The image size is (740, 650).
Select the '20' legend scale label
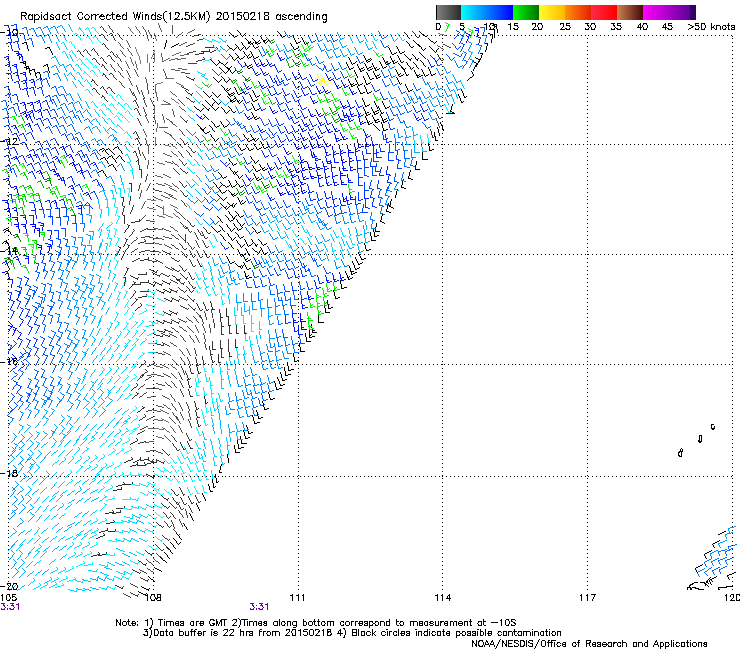coord(537,27)
